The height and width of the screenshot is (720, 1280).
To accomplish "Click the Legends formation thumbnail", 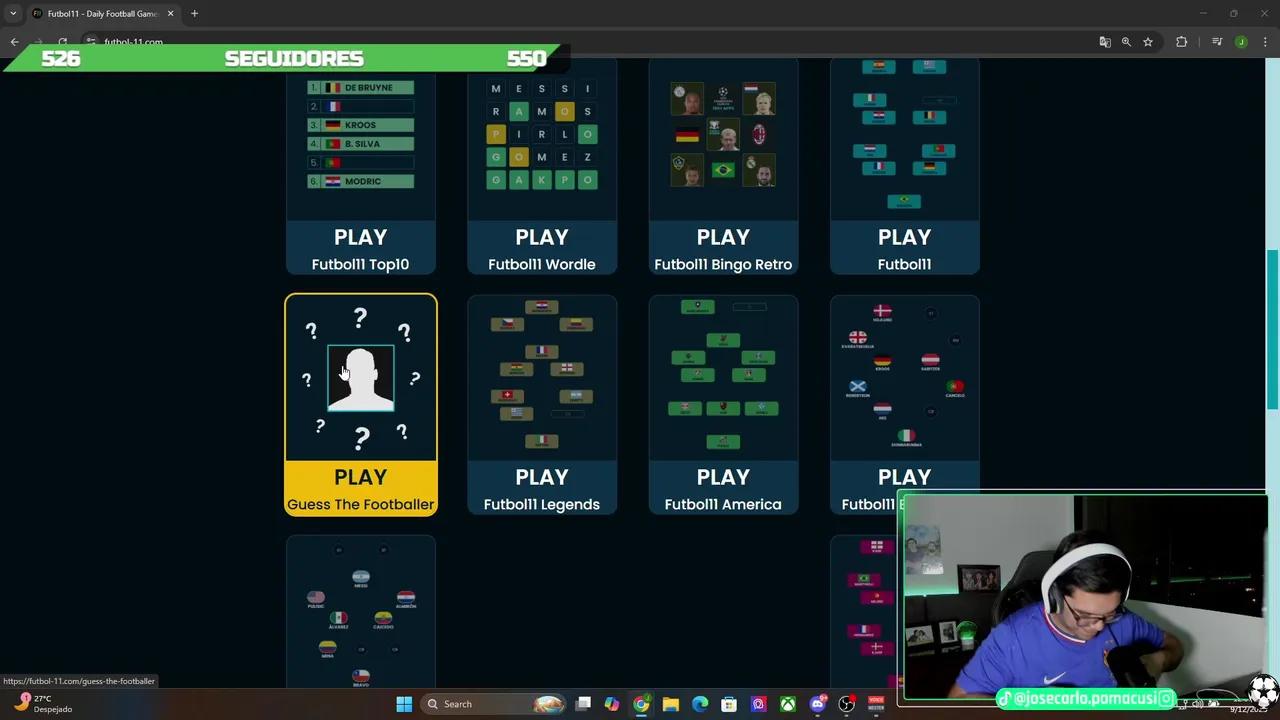I will (542, 376).
